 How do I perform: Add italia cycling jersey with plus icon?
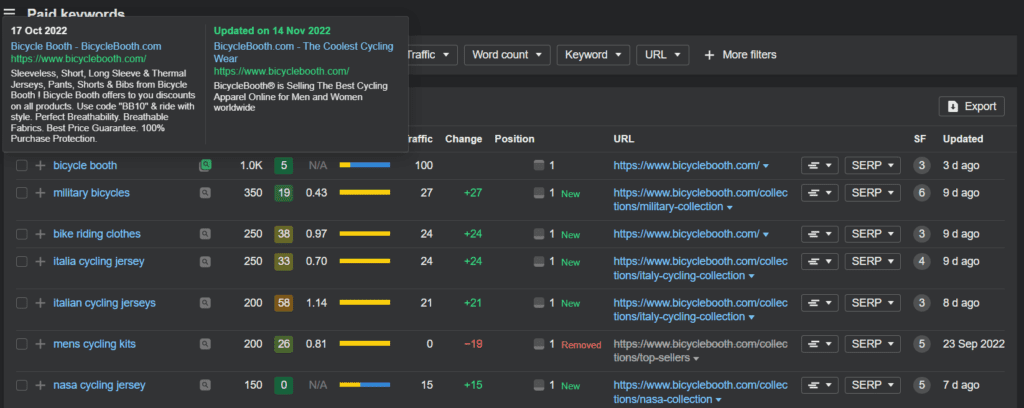pos(40,262)
